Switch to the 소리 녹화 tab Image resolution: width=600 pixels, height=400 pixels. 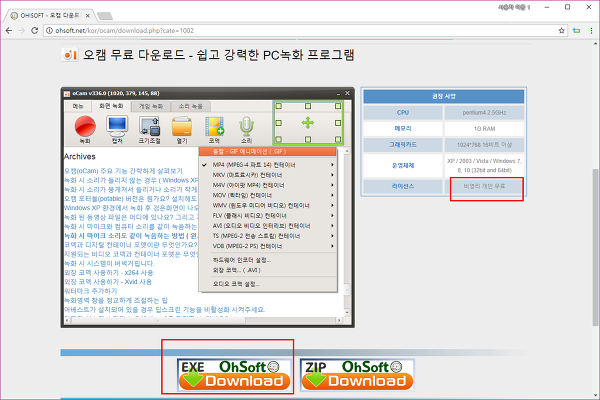click(191, 106)
